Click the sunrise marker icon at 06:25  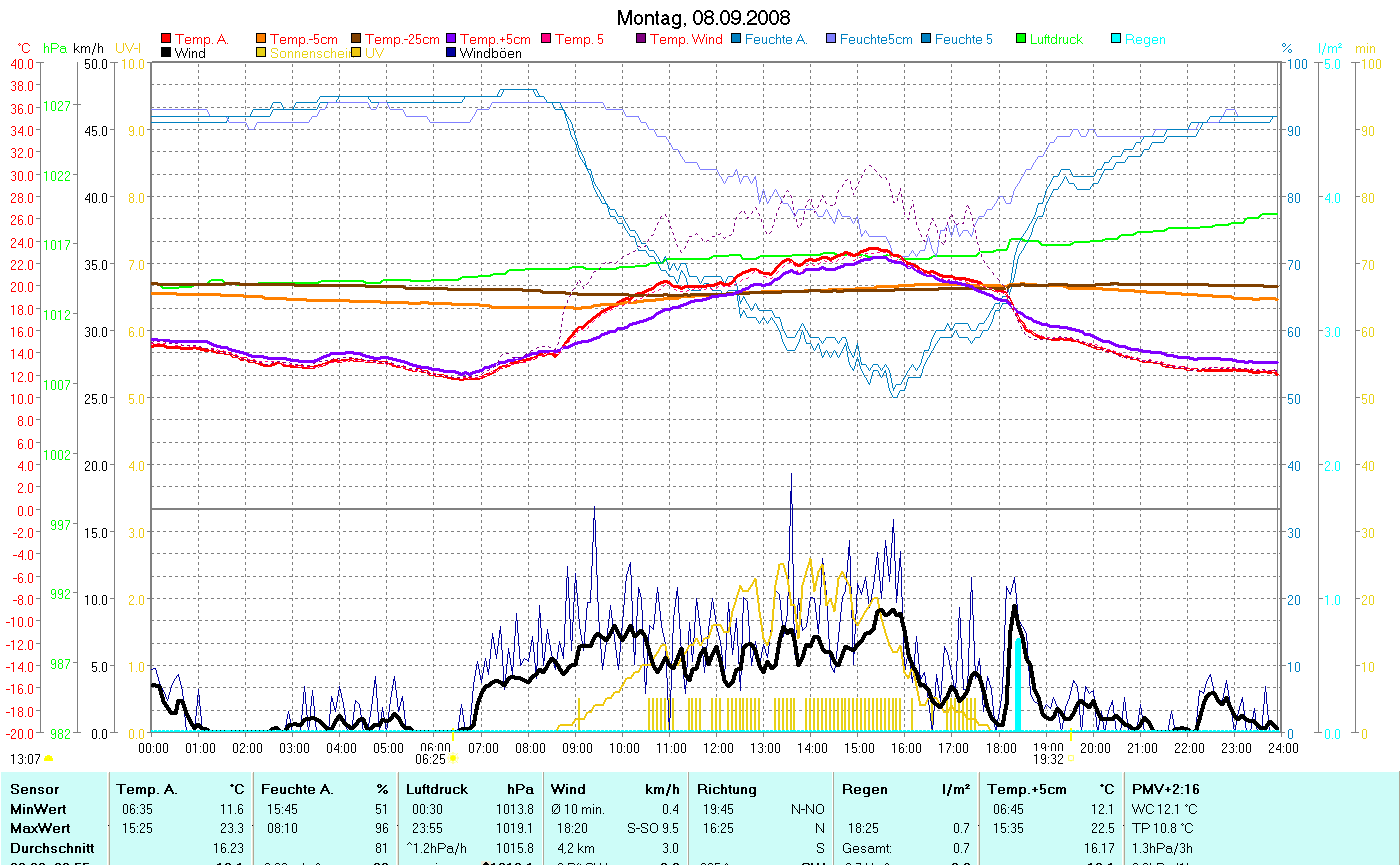[452, 759]
